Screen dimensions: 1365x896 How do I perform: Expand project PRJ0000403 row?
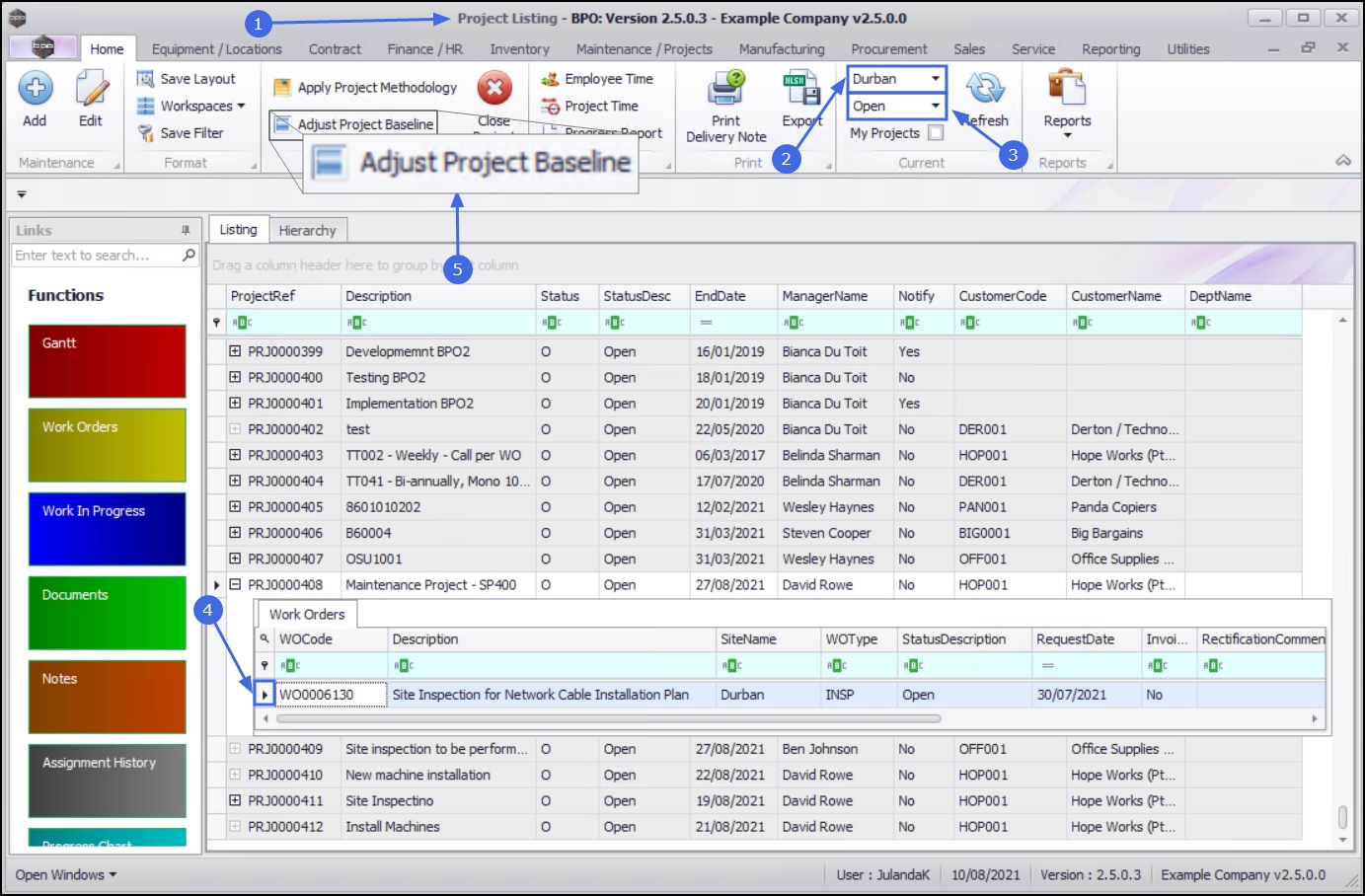[235, 455]
